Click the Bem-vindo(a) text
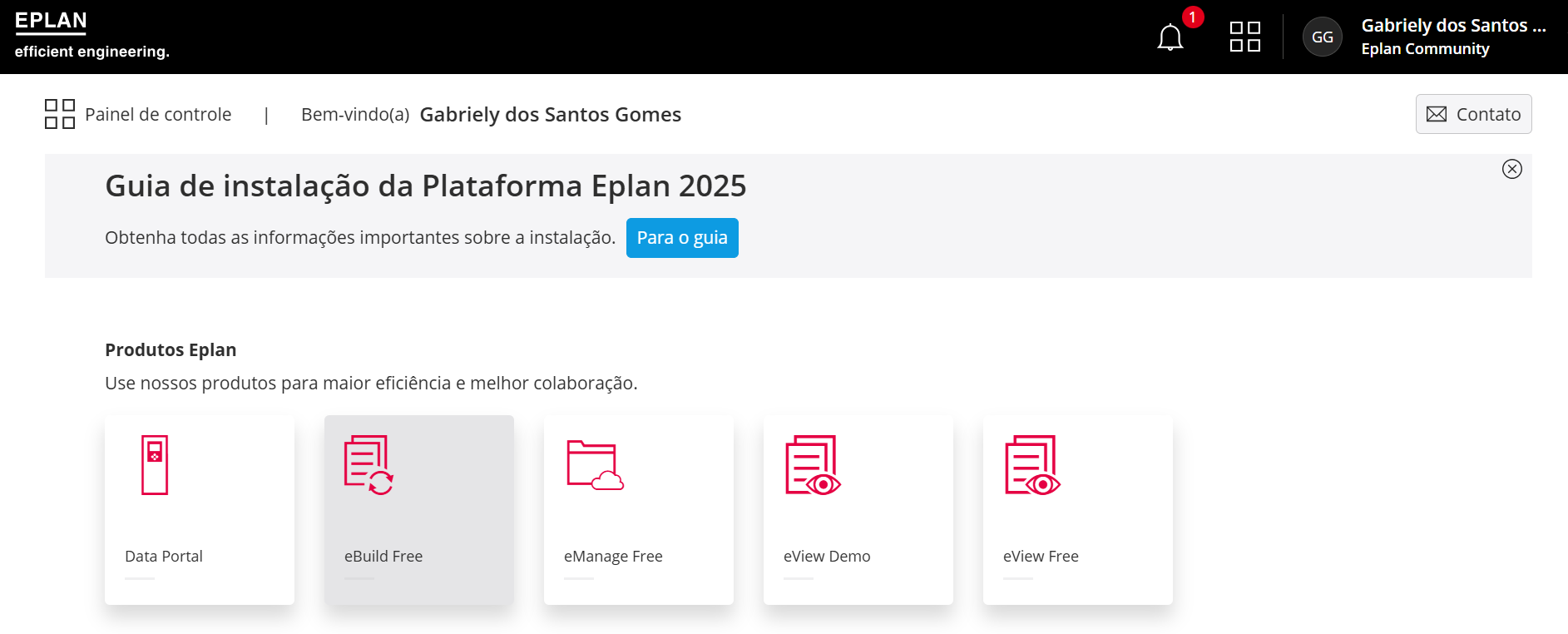 click(355, 115)
